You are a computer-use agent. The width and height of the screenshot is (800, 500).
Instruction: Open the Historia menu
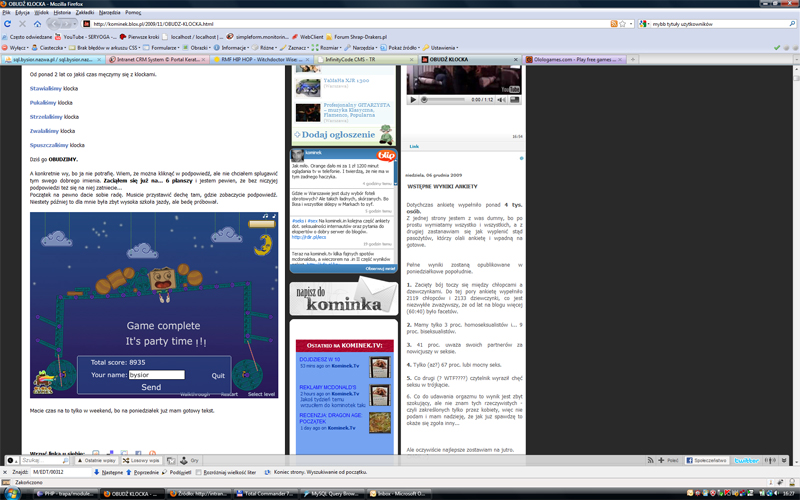point(62,12)
